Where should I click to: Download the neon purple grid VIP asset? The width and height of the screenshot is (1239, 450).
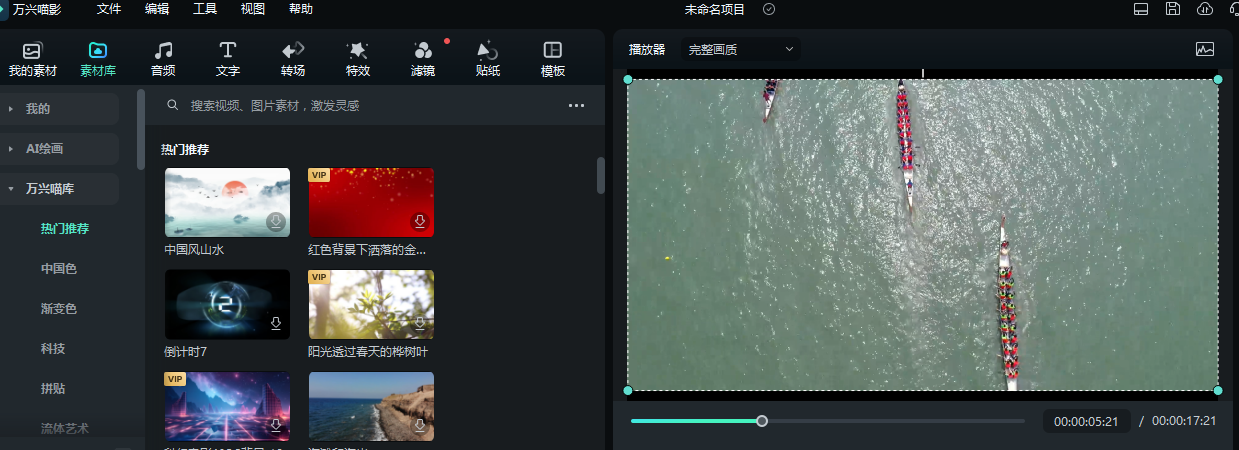(x=276, y=427)
